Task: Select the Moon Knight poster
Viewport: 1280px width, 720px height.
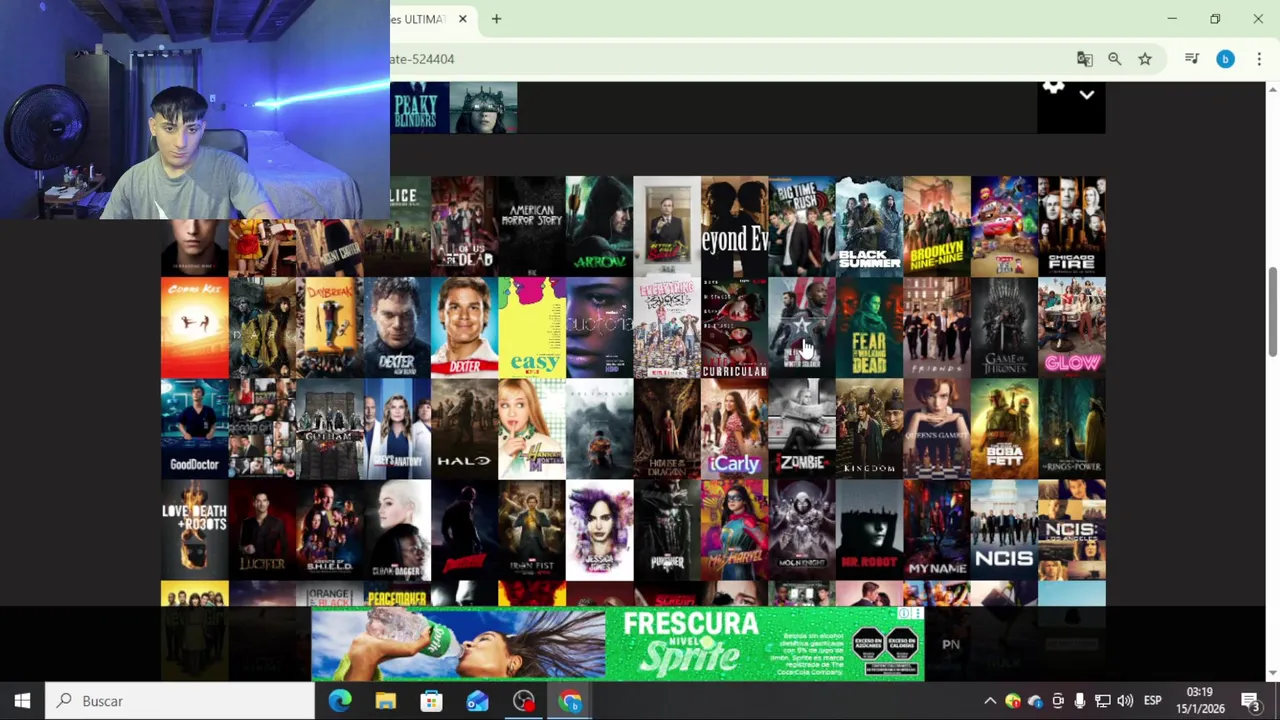Action: [x=801, y=530]
